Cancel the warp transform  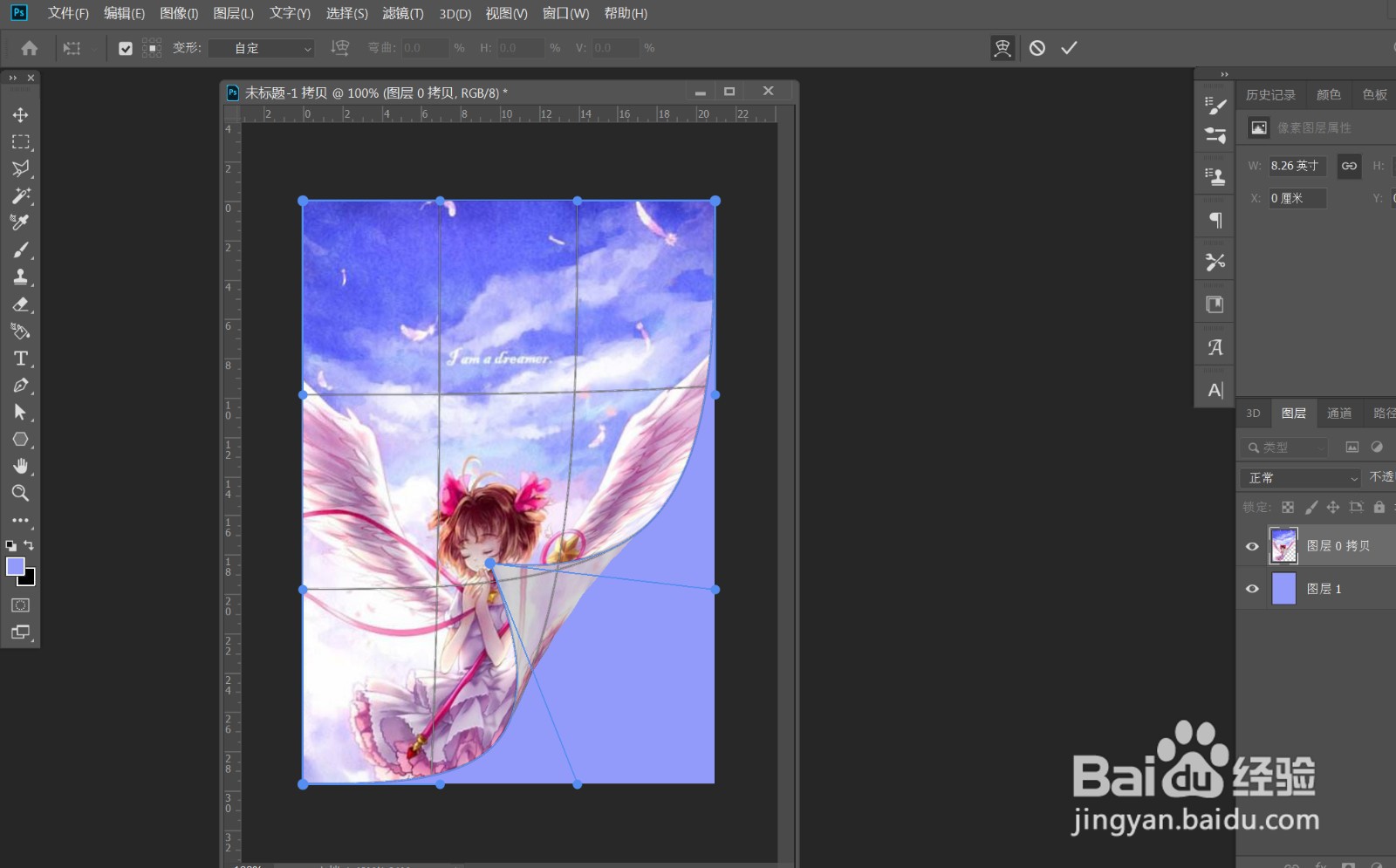pyautogui.click(x=1037, y=48)
